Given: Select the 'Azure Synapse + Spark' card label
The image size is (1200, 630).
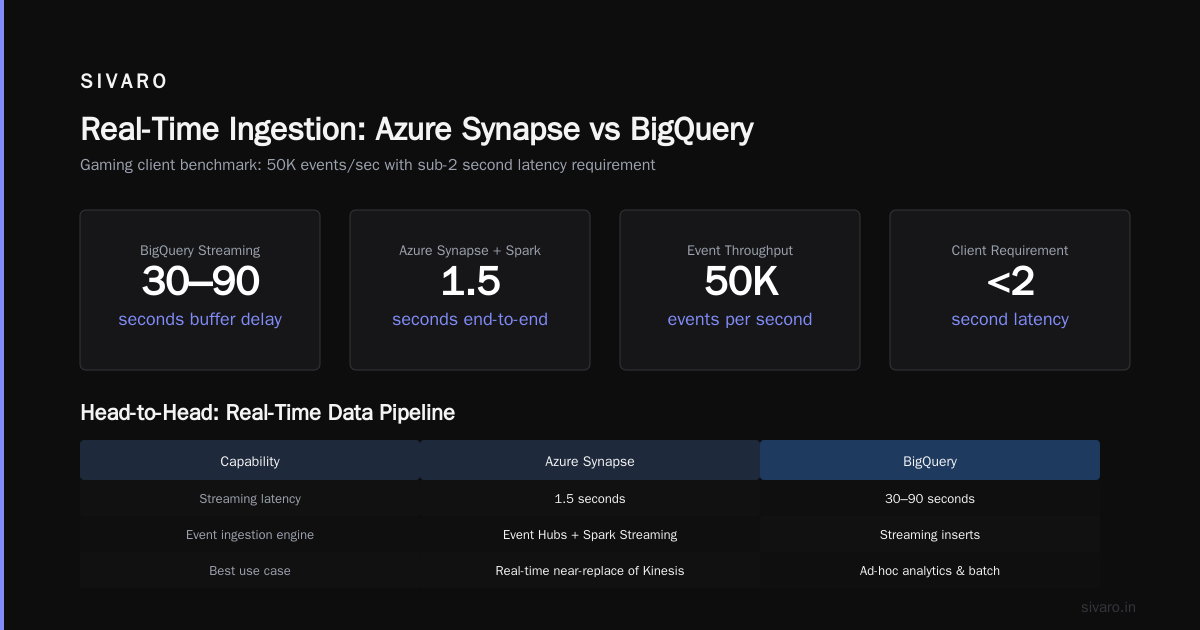Looking at the screenshot, I should point(470,251).
